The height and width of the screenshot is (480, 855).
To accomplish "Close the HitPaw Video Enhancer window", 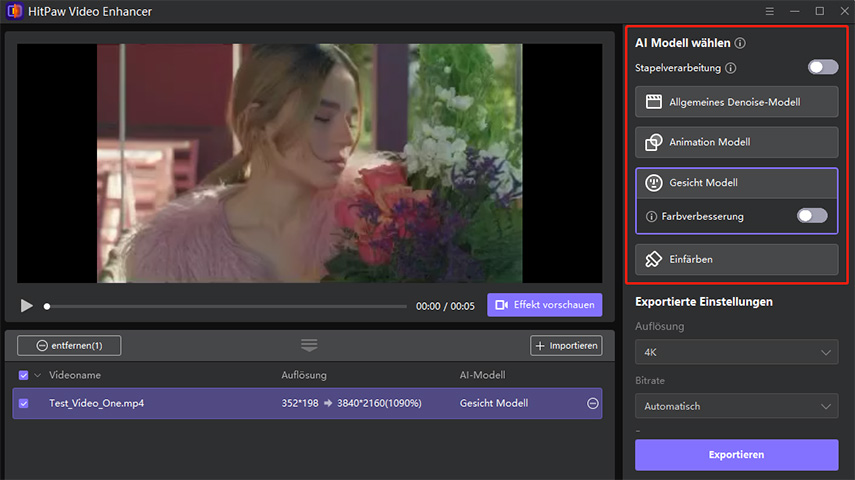I will point(845,11).
